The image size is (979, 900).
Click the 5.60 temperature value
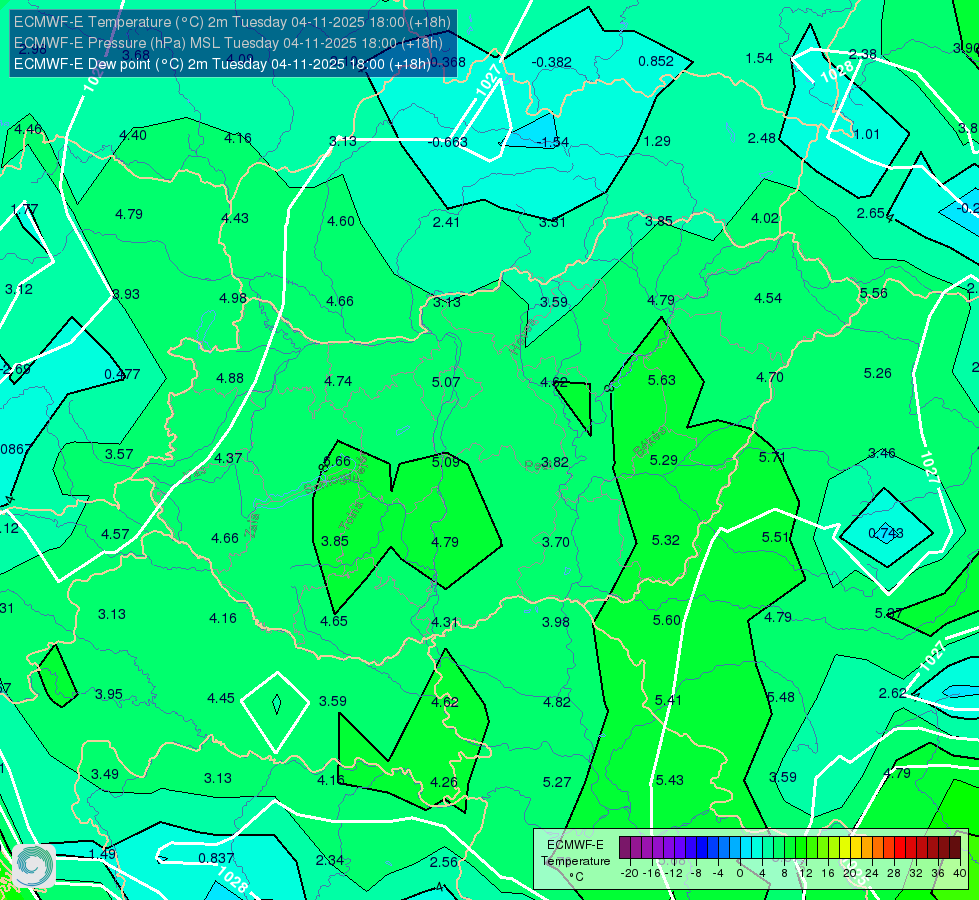click(667, 620)
